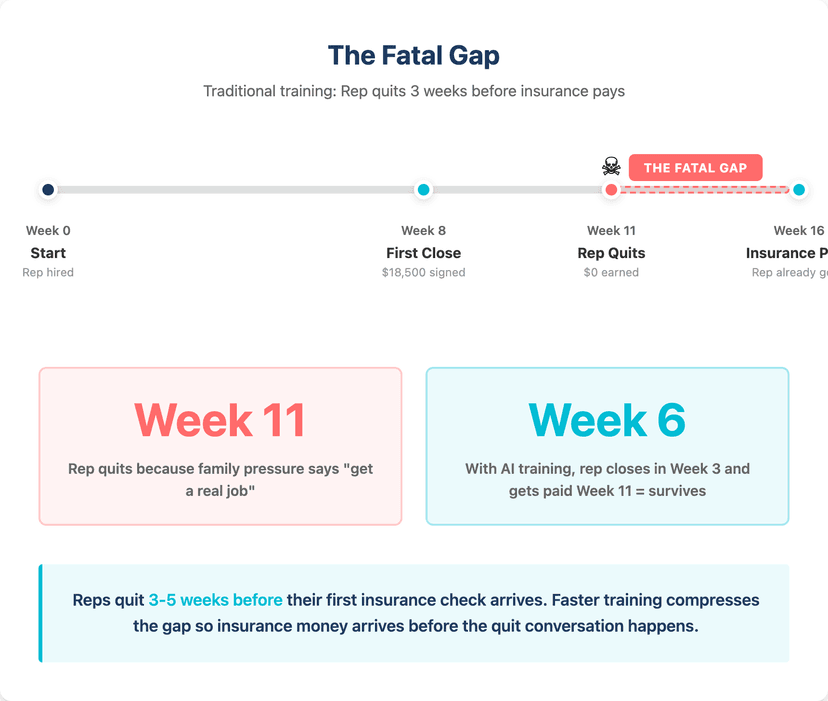This screenshot has width=828, height=701.
Task: Select the Week 0 Start timeline dot
Action: pyautogui.click(x=48, y=190)
